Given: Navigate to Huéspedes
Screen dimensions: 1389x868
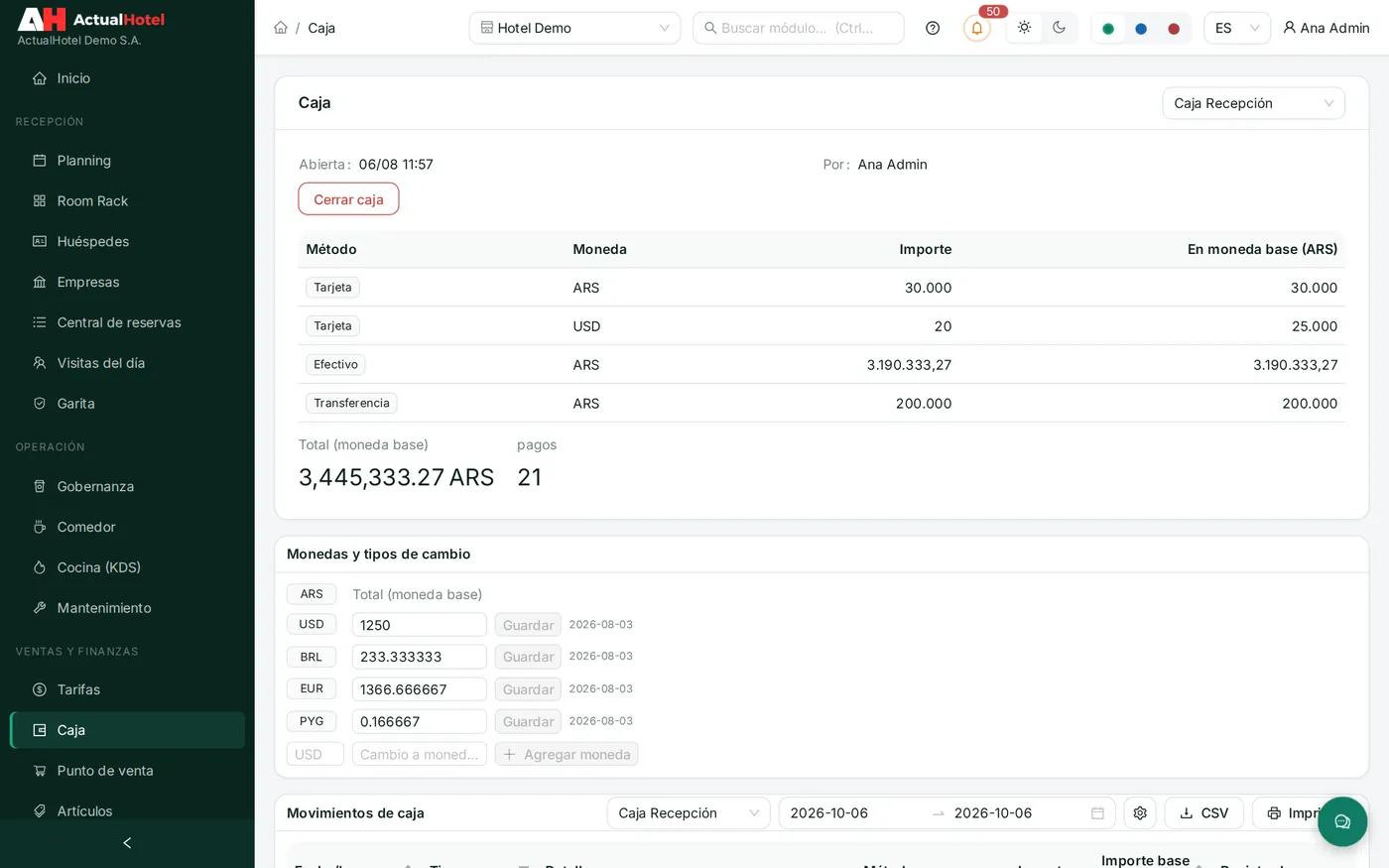Looking at the screenshot, I should click(127, 242).
